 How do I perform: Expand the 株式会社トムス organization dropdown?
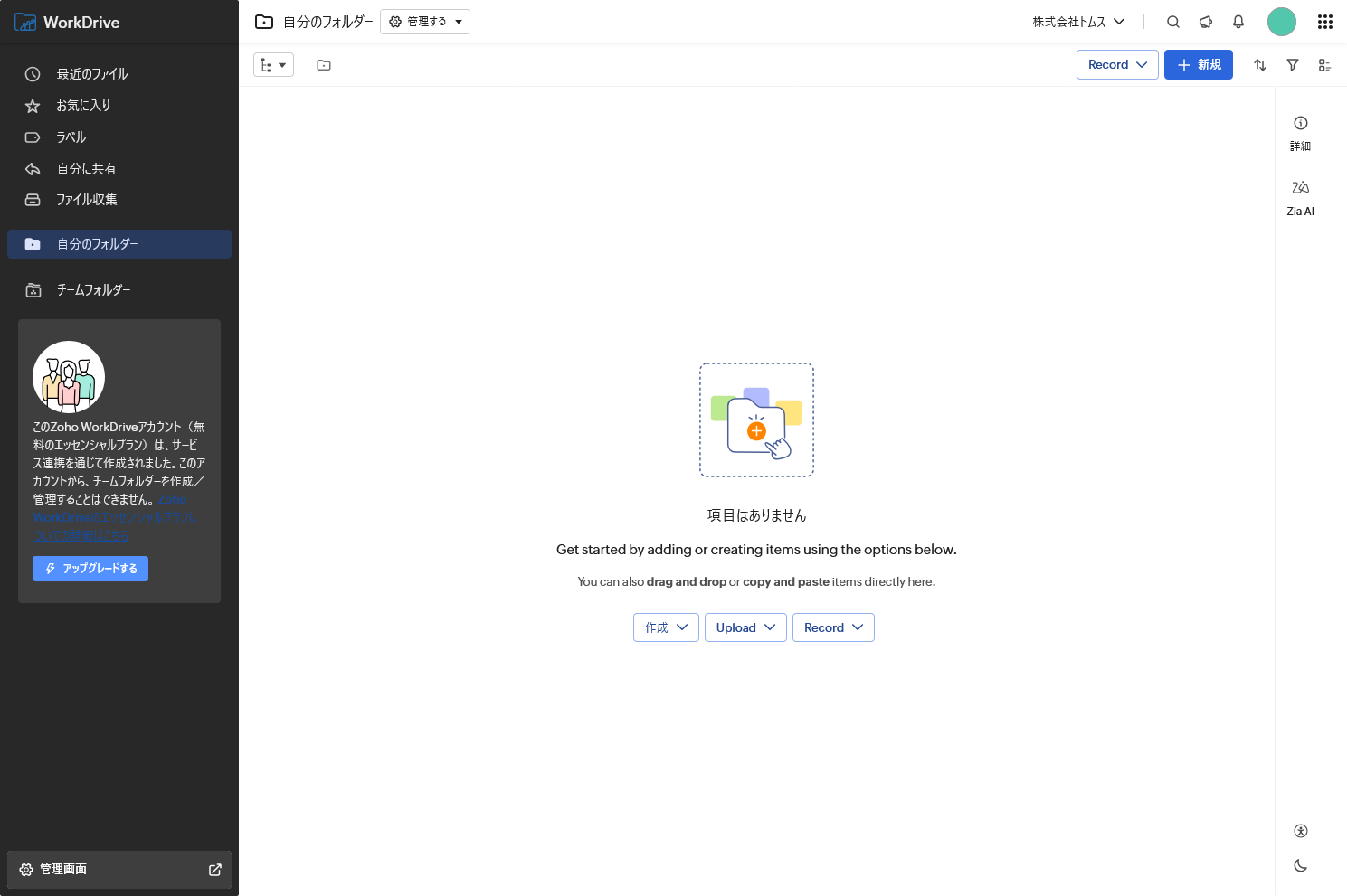[1078, 22]
